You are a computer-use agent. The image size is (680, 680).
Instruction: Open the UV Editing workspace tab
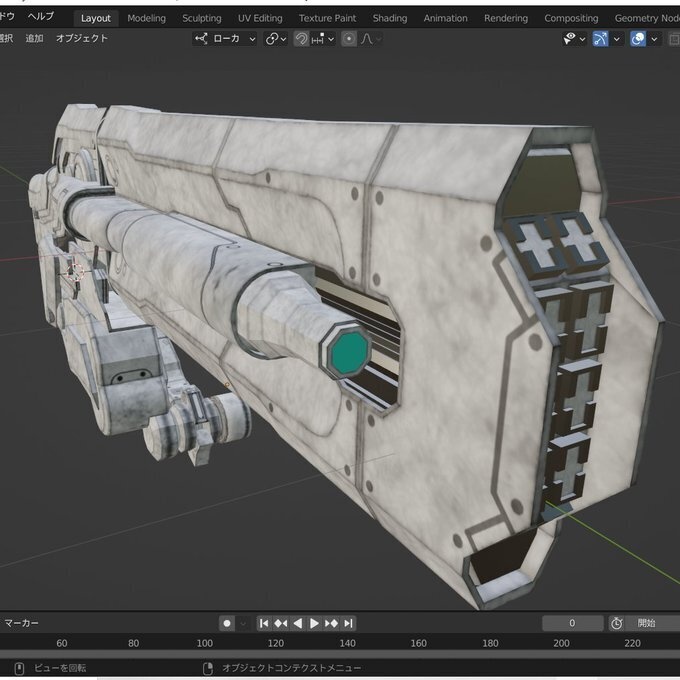coord(260,18)
